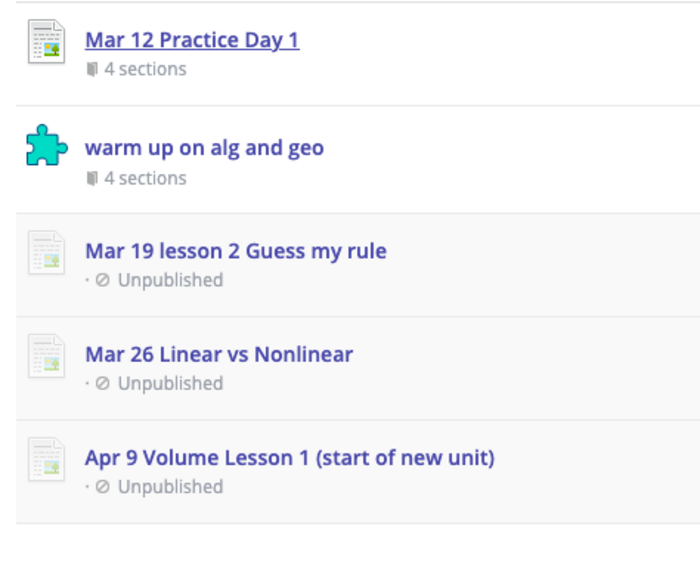The height and width of the screenshot is (564, 700).
Task: Click the unpublished circle icon under Mar 19 lesson
Action: [102, 281]
